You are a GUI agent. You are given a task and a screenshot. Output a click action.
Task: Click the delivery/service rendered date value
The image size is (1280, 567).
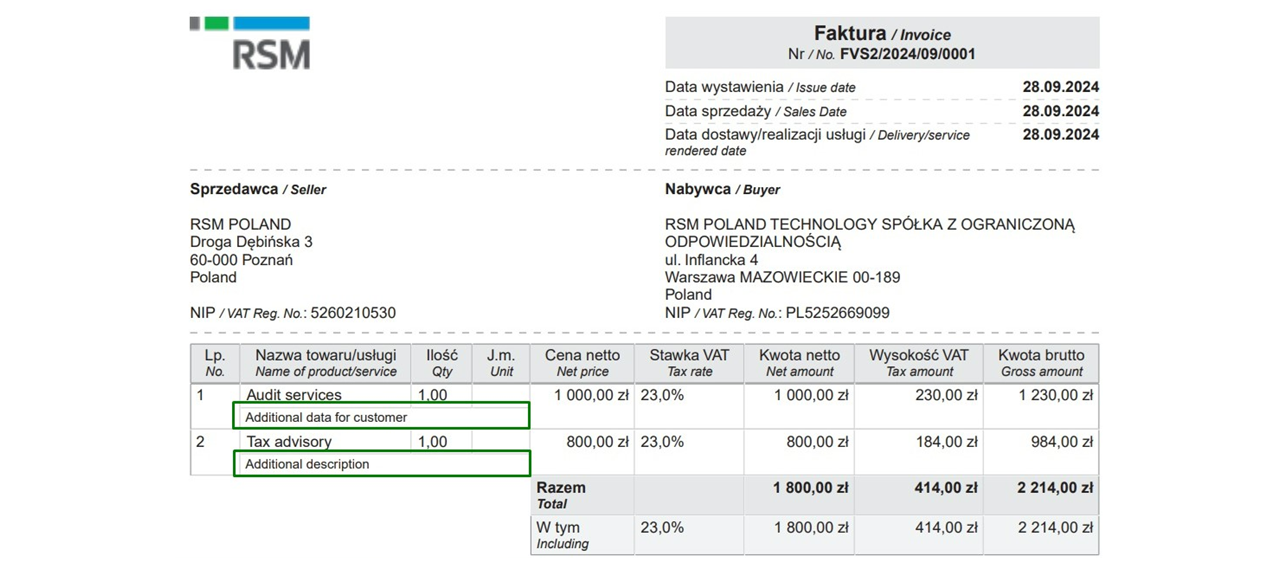point(1060,135)
